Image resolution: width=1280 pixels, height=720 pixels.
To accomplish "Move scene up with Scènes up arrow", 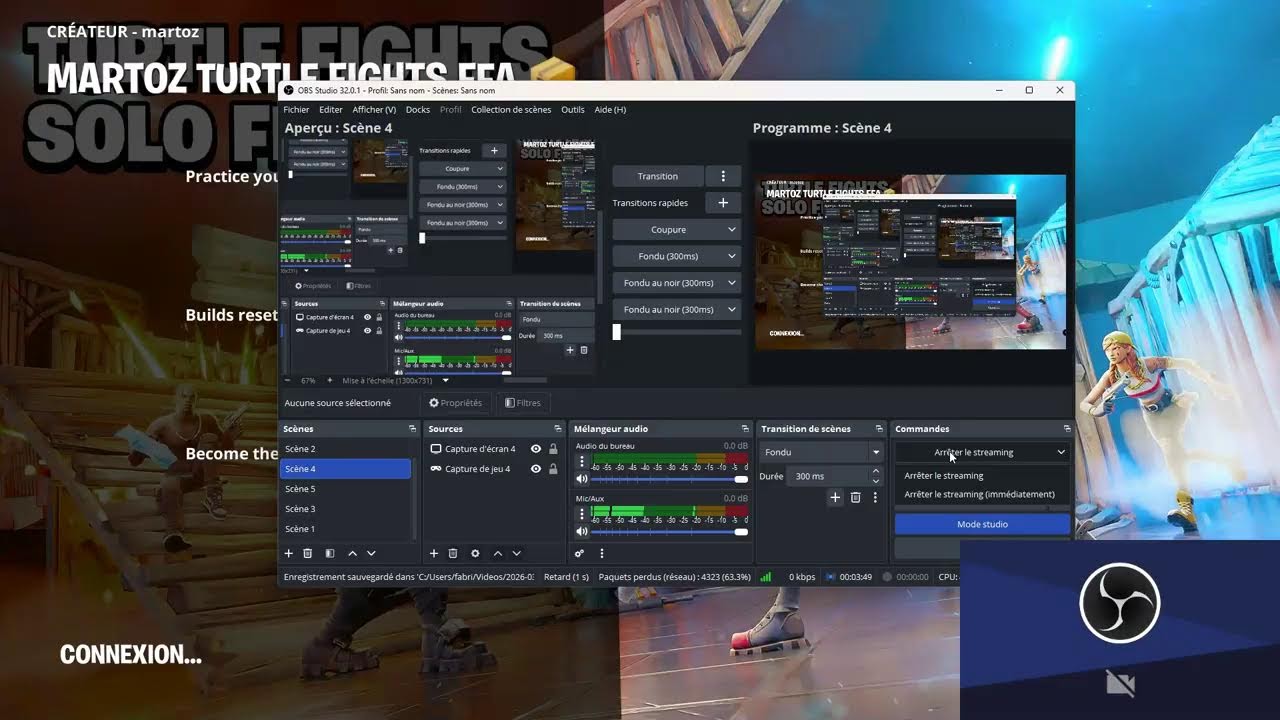I will pyautogui.click(x=352, y=553).
